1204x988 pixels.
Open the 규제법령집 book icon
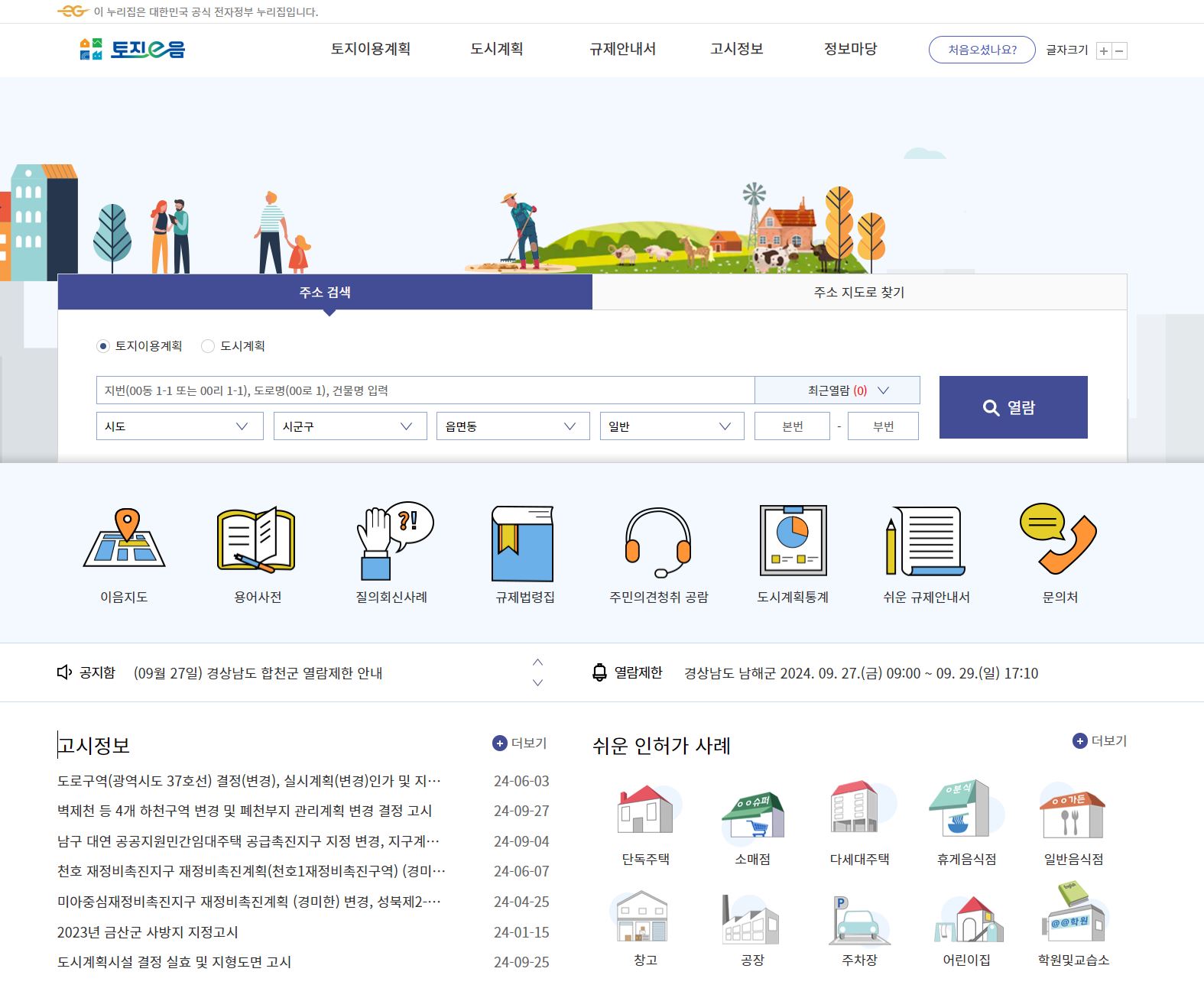[x=523, y=543]
